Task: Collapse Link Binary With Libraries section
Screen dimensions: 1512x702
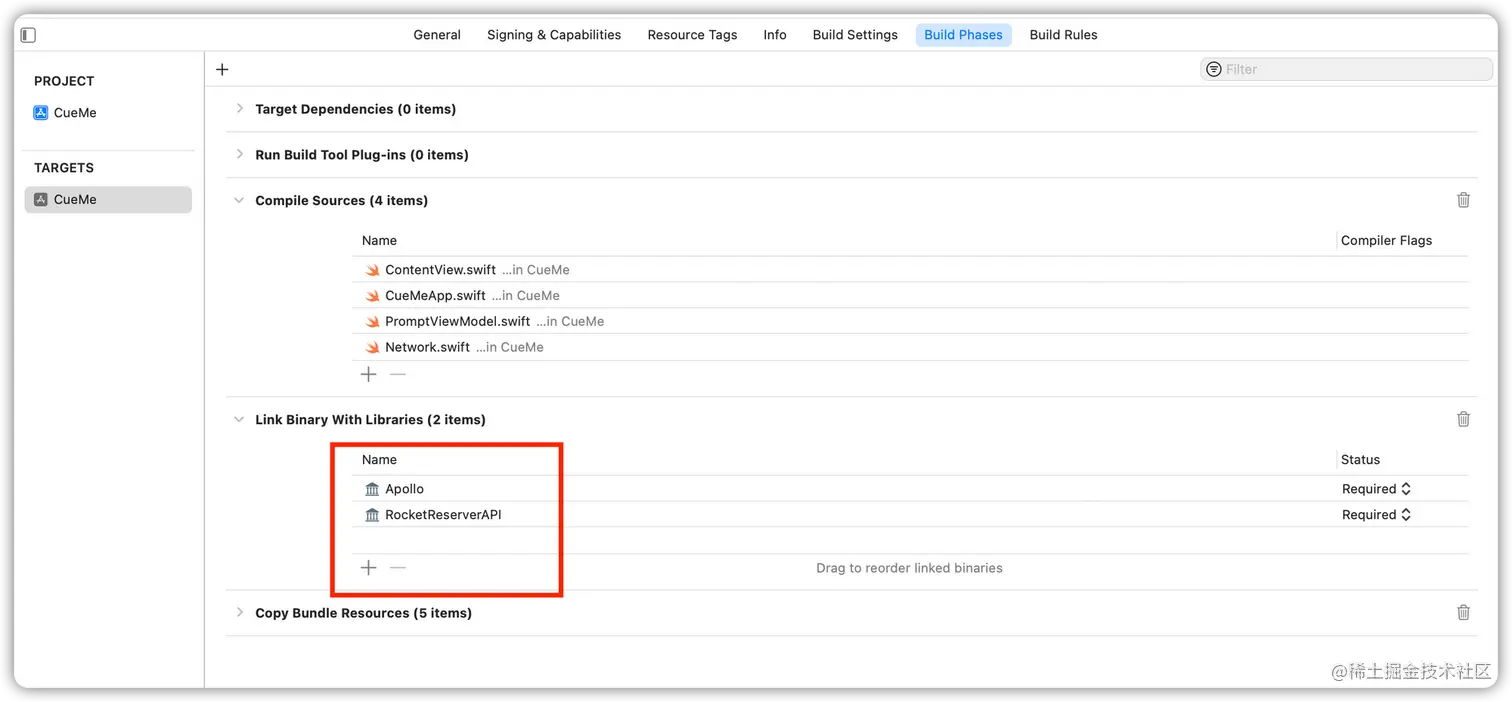Action: tap(239, 419)
